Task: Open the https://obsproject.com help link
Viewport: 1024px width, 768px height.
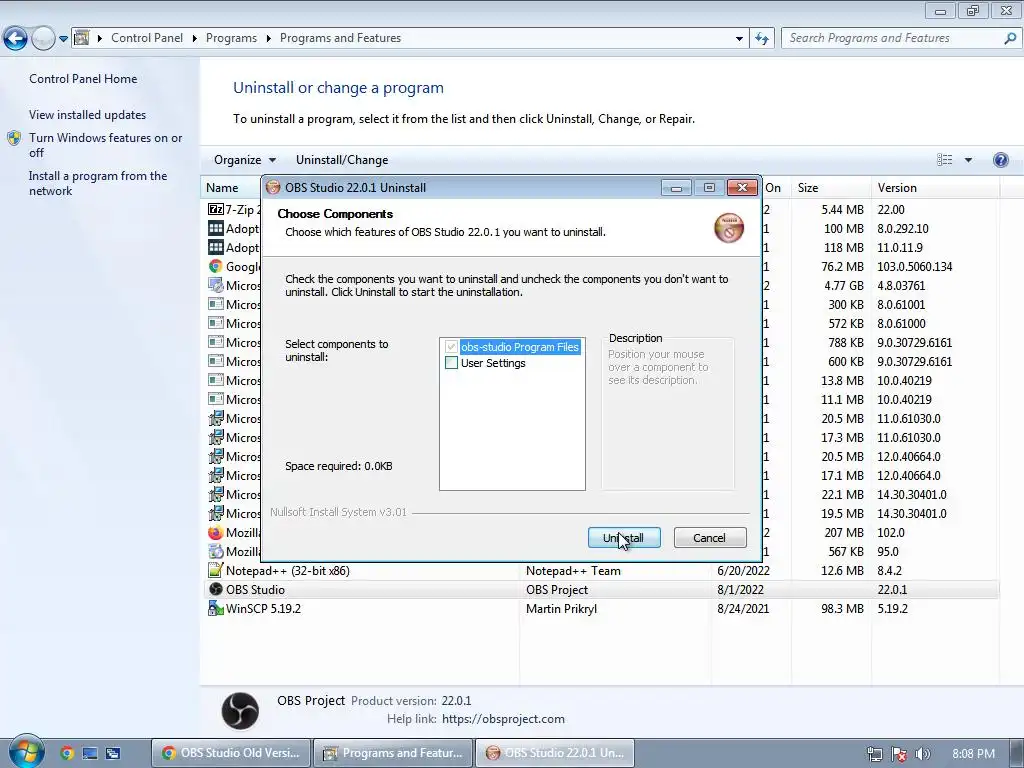Action: (x=503, y=718)
